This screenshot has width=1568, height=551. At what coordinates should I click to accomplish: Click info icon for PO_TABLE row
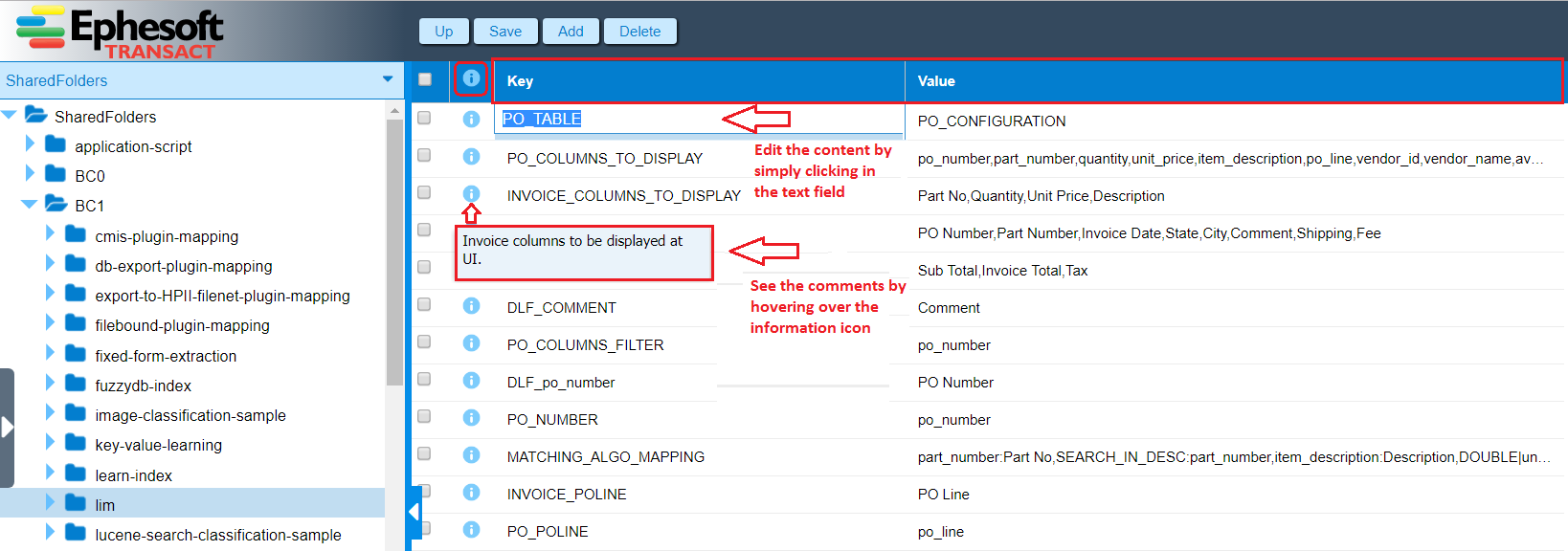pos(471,119)
